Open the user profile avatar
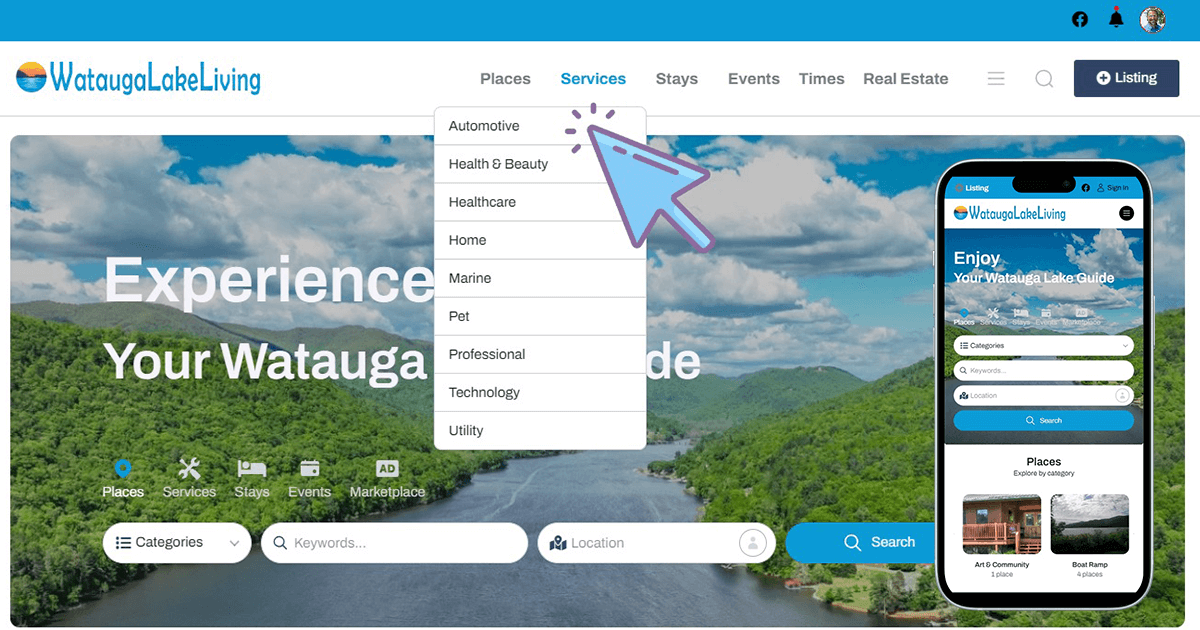The image size is (1200, 630). pyautogui.click(x=1153, y=19)
